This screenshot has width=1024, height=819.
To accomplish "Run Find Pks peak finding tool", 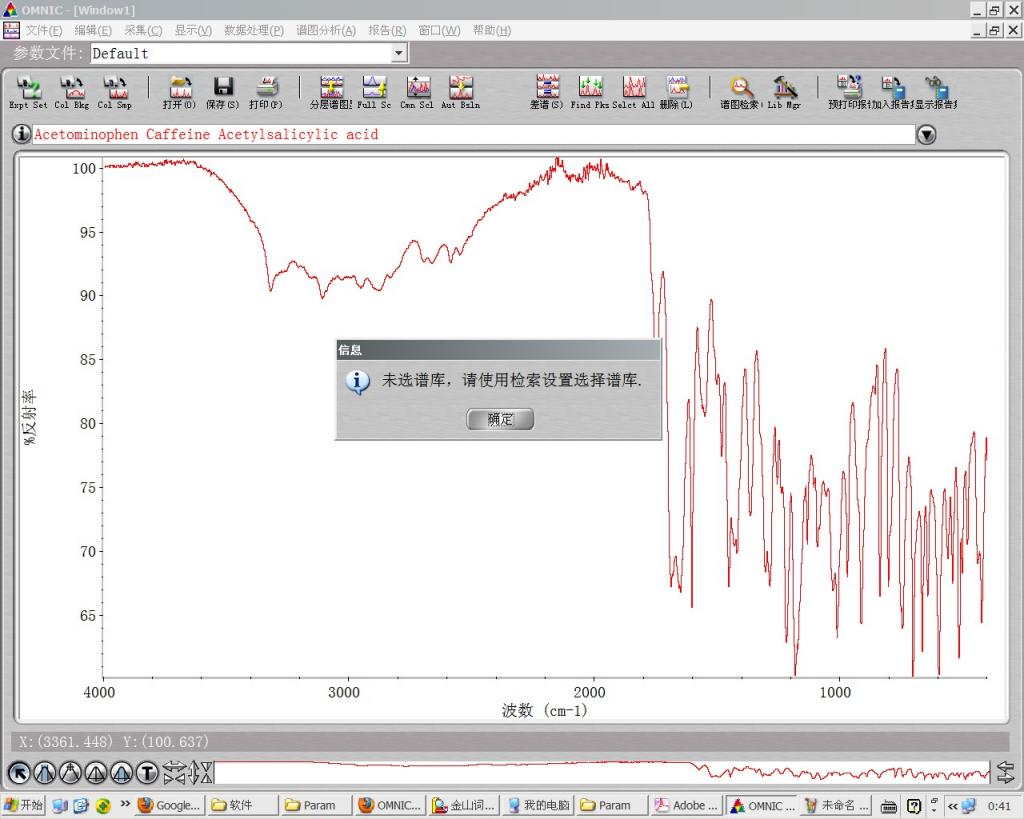I will [x=590, y=91].
